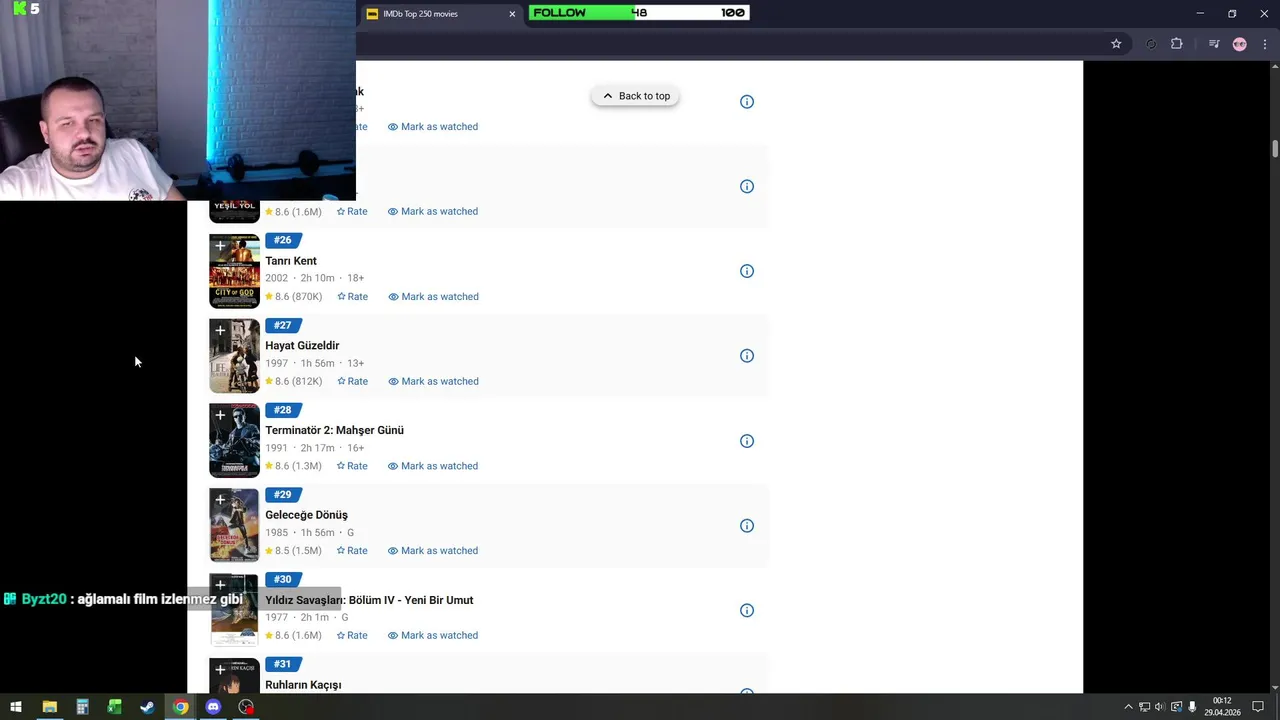1280x720 pixels.
Task: Open Excel from the taskbar
Action: point(114,707)
